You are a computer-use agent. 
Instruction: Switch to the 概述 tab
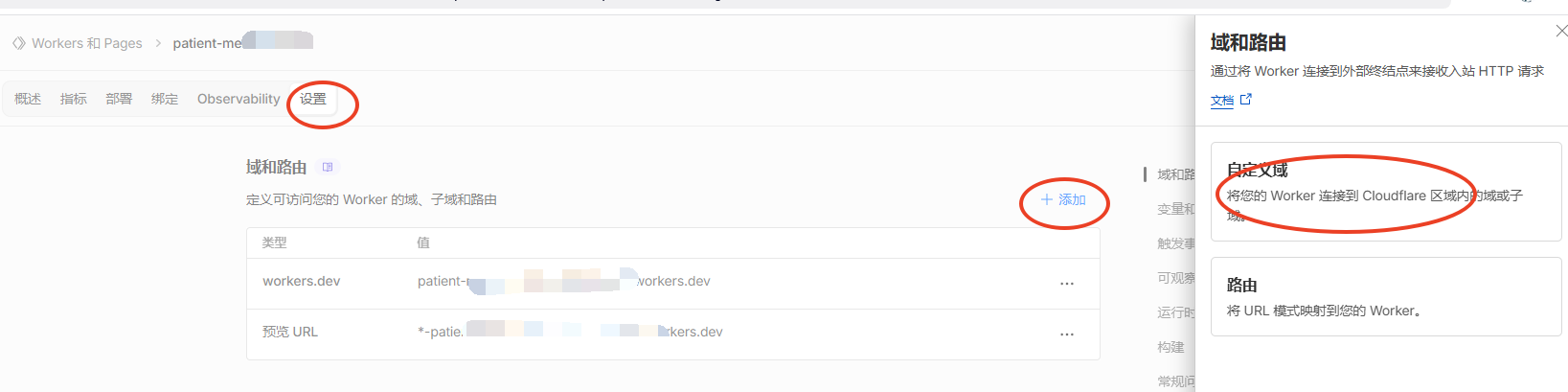(x=28, y=99)
